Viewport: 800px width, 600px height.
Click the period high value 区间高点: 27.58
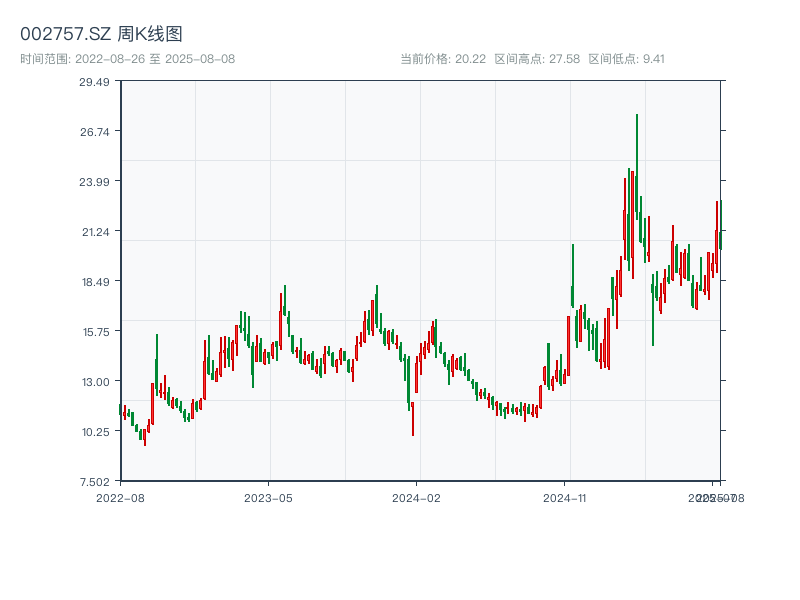coord(537,59)
